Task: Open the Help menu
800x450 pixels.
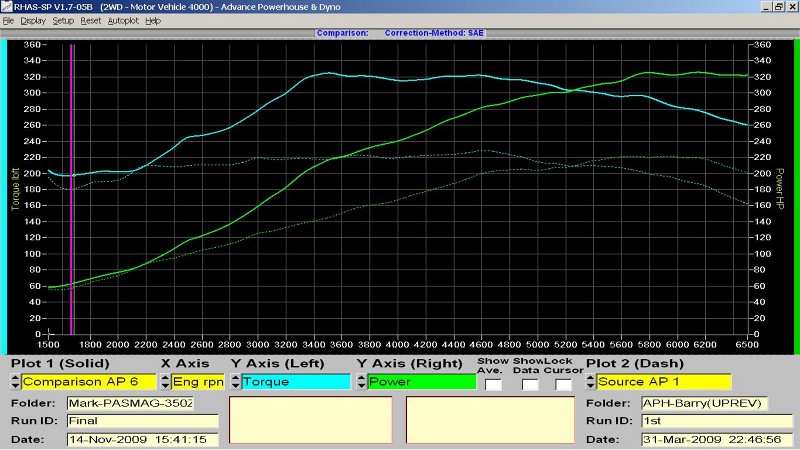Action: coord(153,21)
